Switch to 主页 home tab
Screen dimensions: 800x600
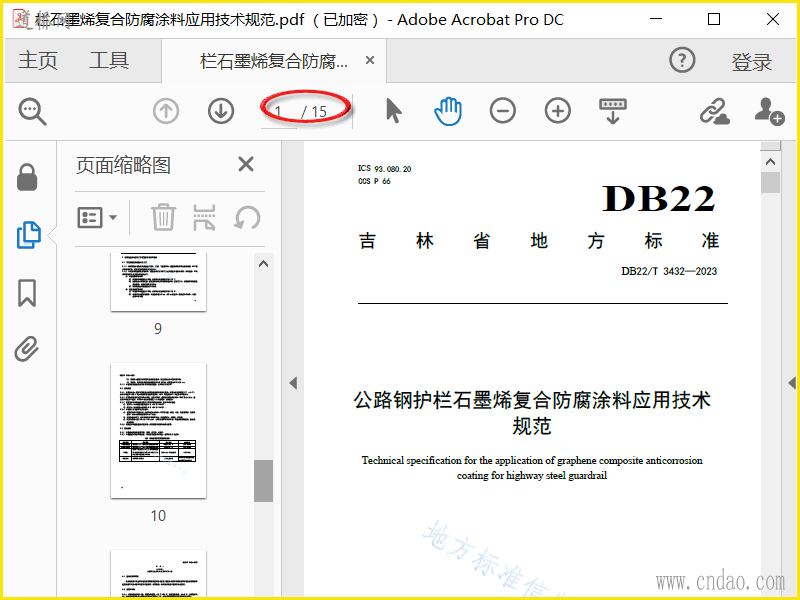click(x=38, y=61)
